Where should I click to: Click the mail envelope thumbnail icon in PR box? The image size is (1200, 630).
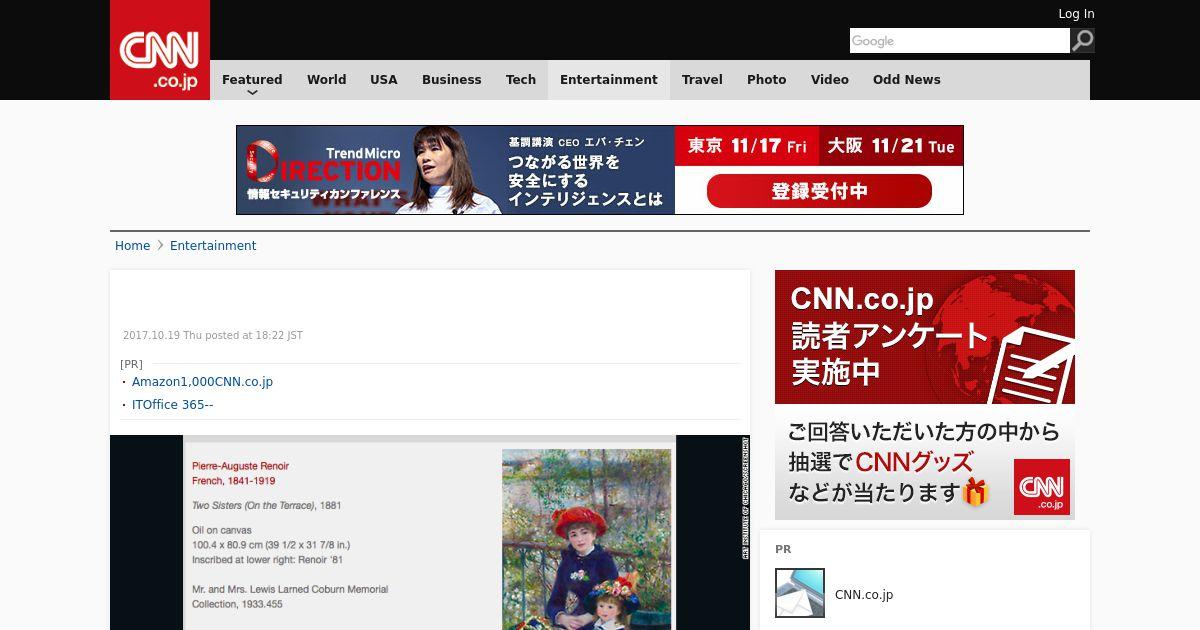point(800,593)
